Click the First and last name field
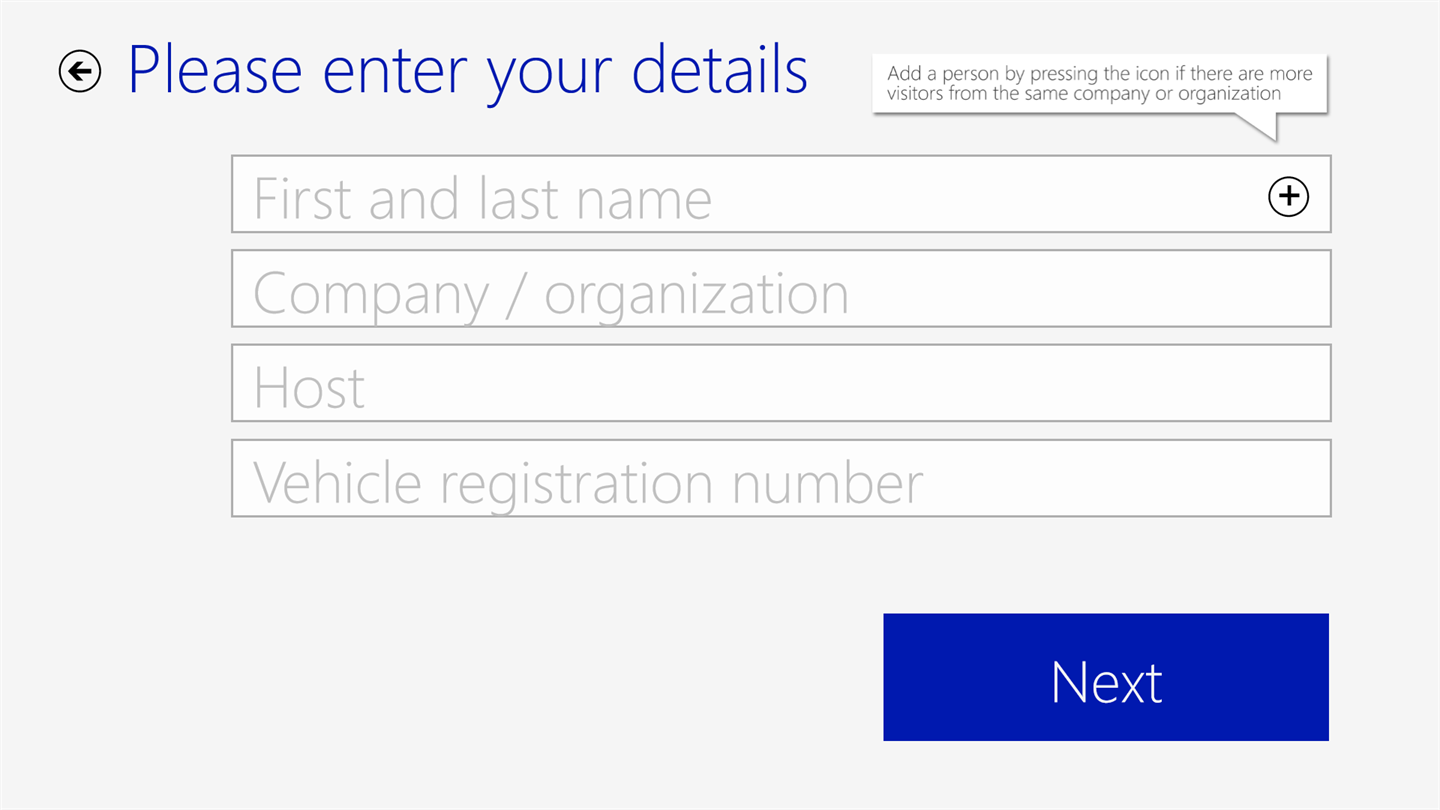The height and width of the screenshot is (810, 1440). tap(740, 194)
